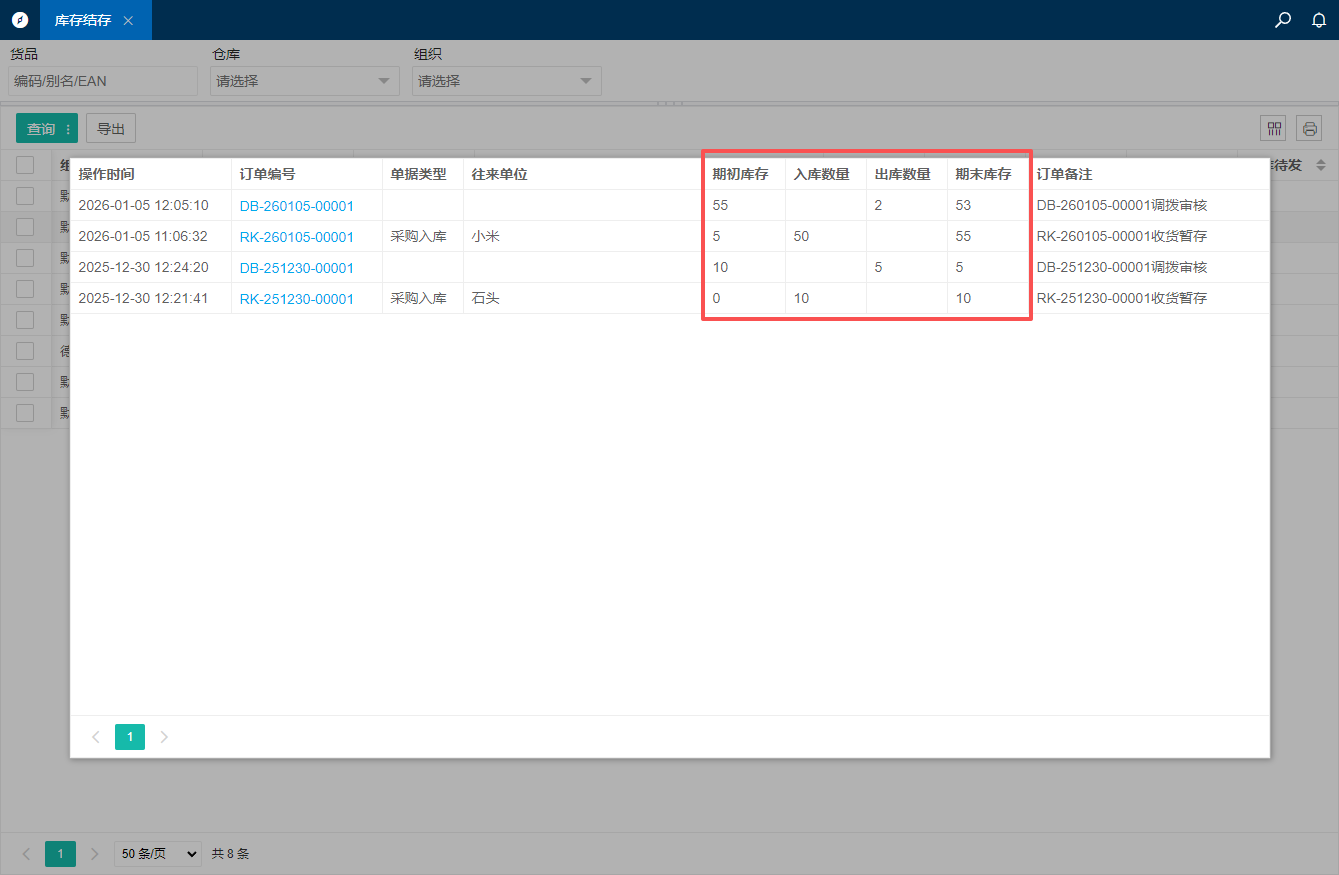This screenshot has width=1339, height=875.
Task: Click the print icon button
Action: (1309, 128)
